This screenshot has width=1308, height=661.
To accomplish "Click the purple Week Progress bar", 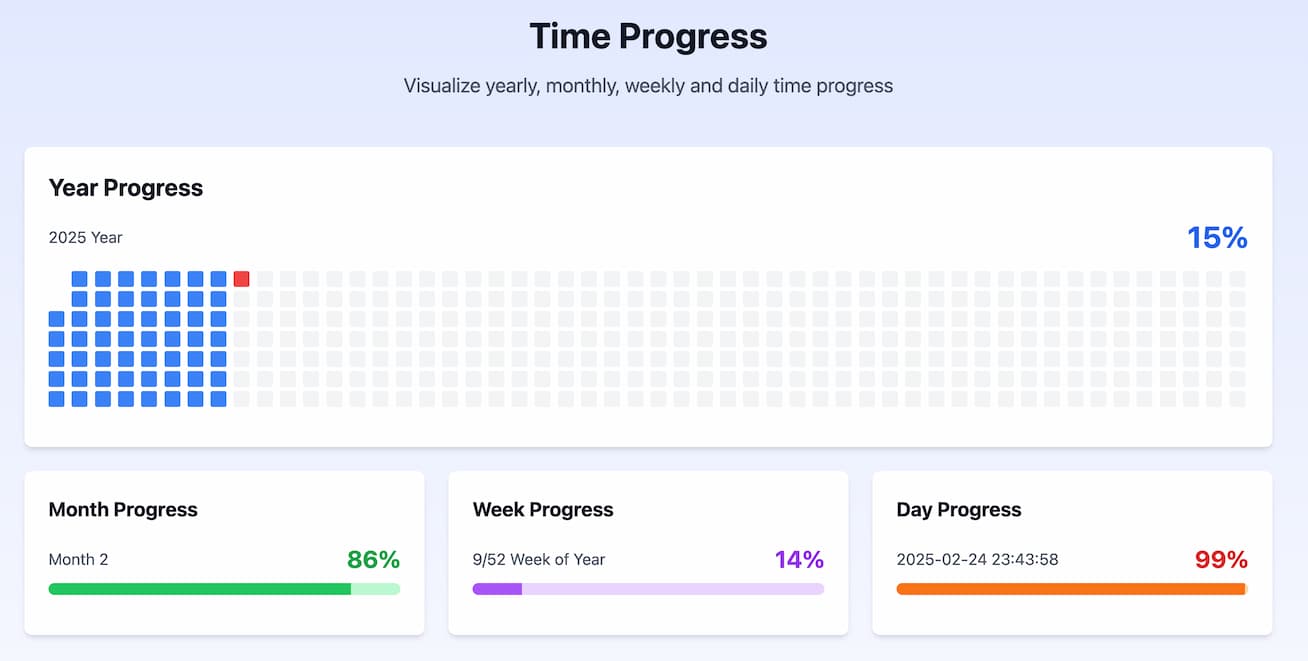I will tap(497, 589).
